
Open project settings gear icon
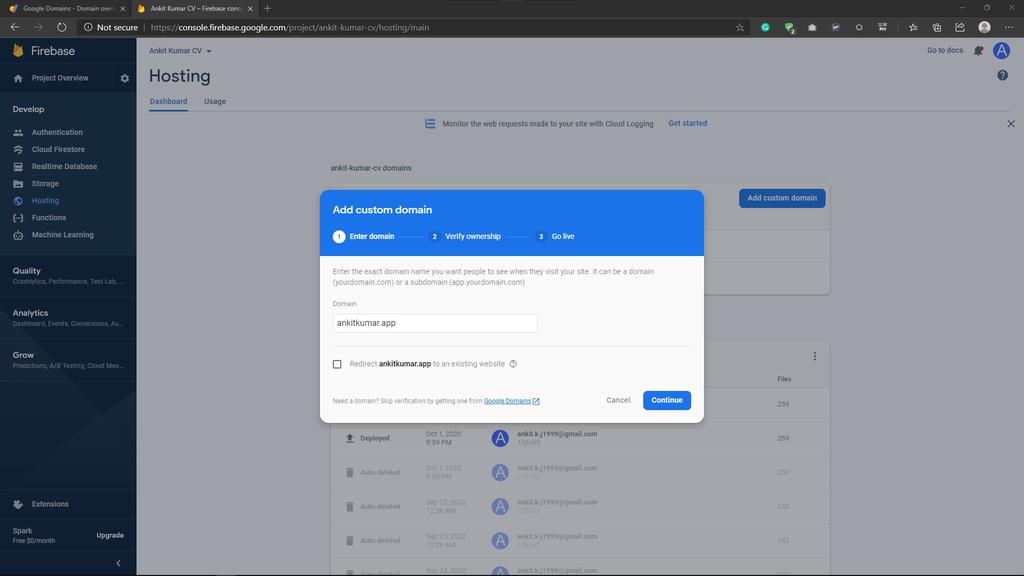pyautogui.click(x=124, y=78)
